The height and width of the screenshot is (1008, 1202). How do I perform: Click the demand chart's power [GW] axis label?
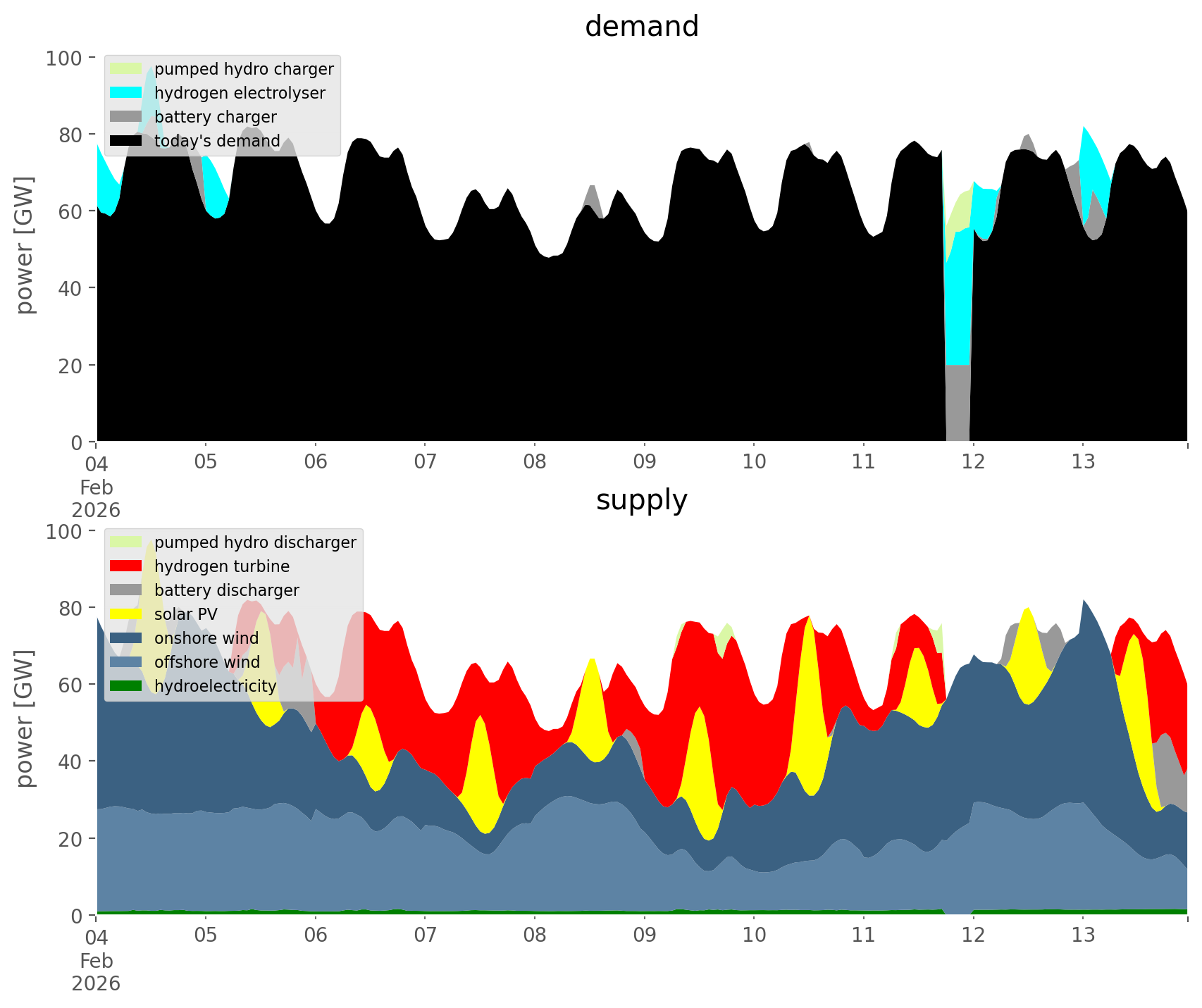tap(25, 246)
